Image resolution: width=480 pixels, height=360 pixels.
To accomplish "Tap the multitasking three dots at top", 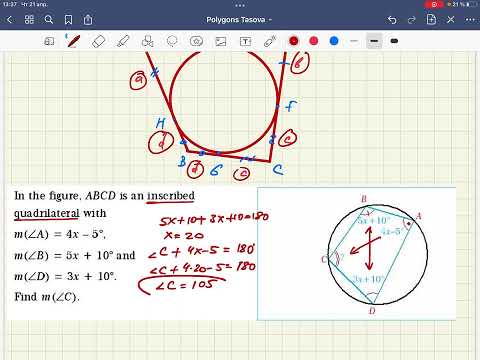I will (x=240, y=5).
